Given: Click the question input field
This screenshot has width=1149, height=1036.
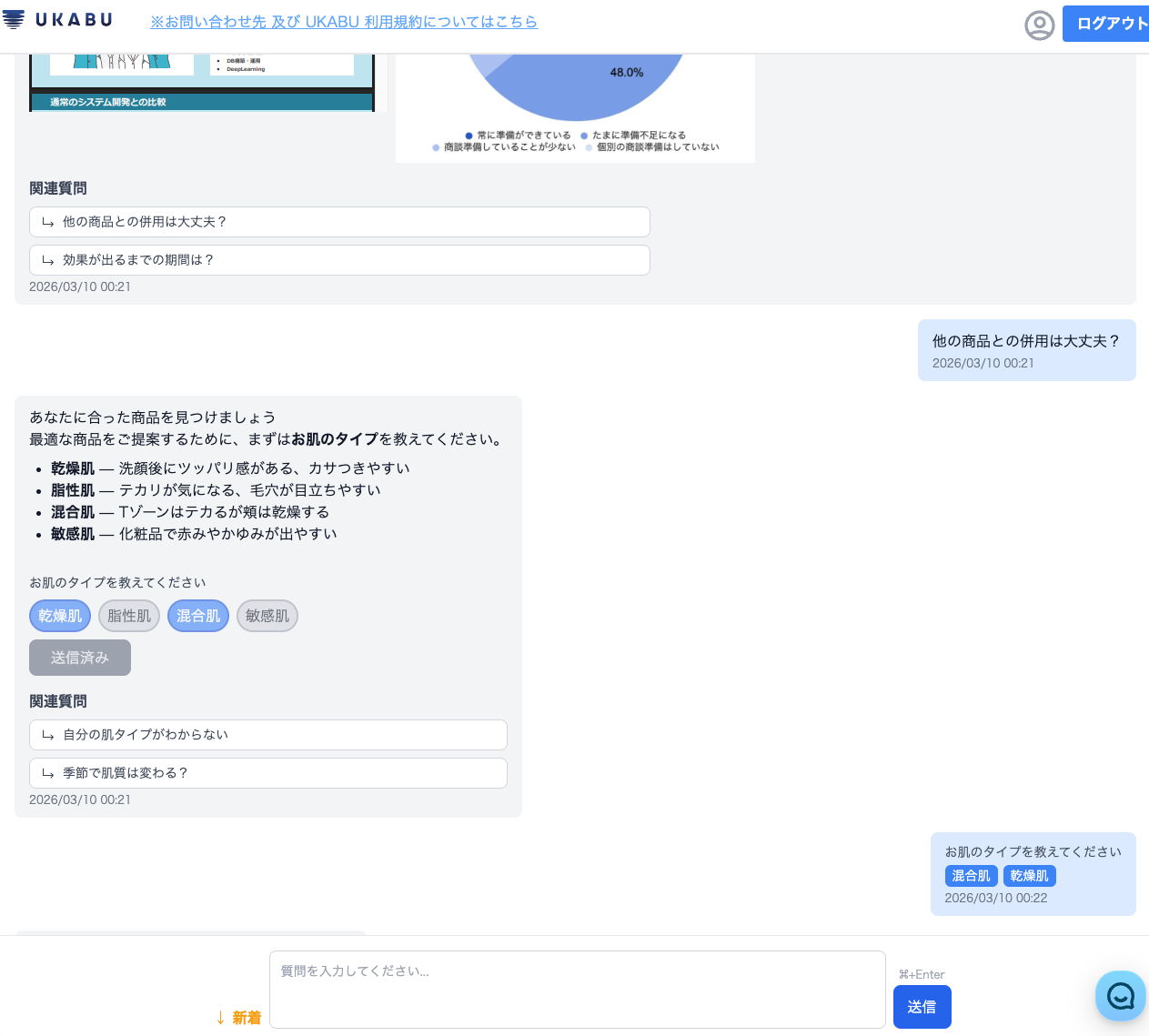Looking at the screenshot, I should (577, 989).
